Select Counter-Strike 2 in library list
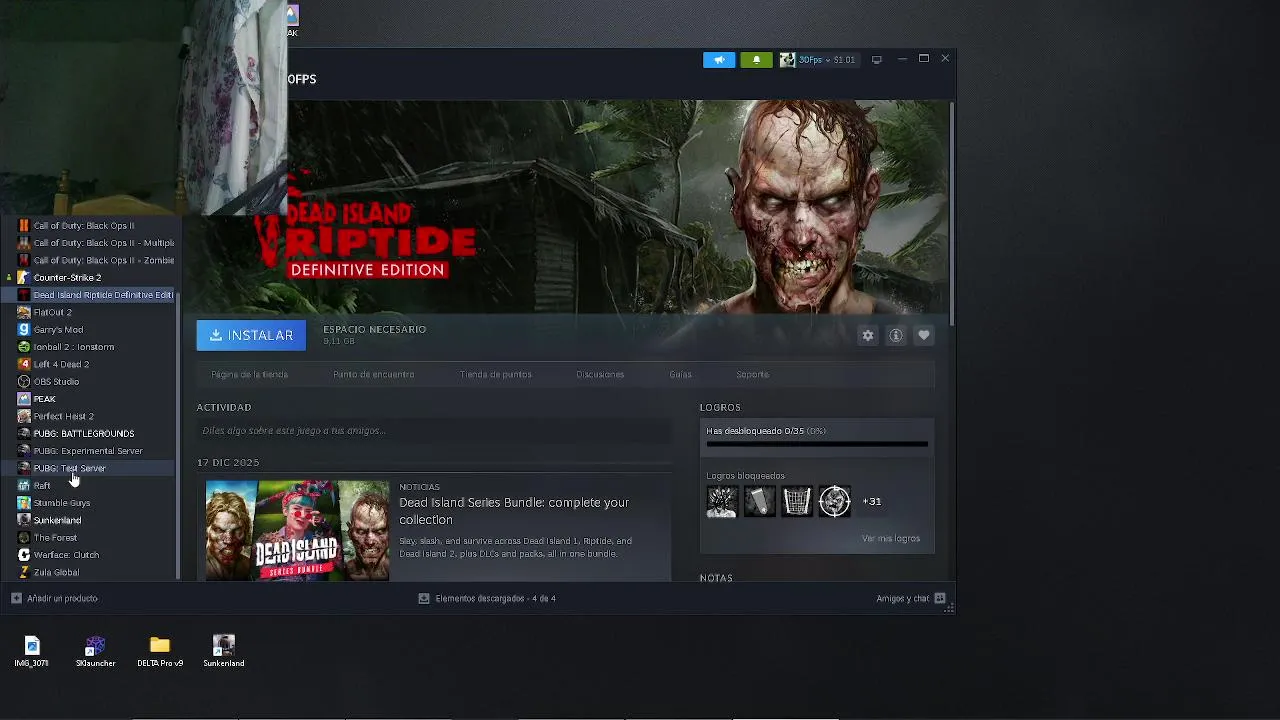 pos(67,278)
